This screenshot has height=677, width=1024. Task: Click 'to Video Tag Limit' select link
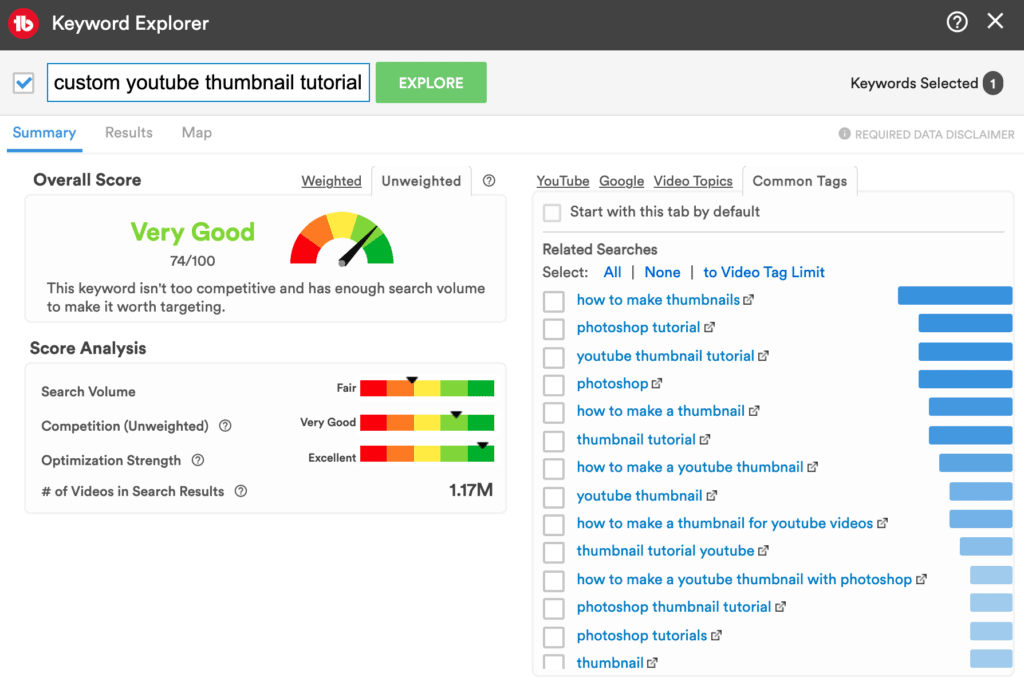point(764,272)
